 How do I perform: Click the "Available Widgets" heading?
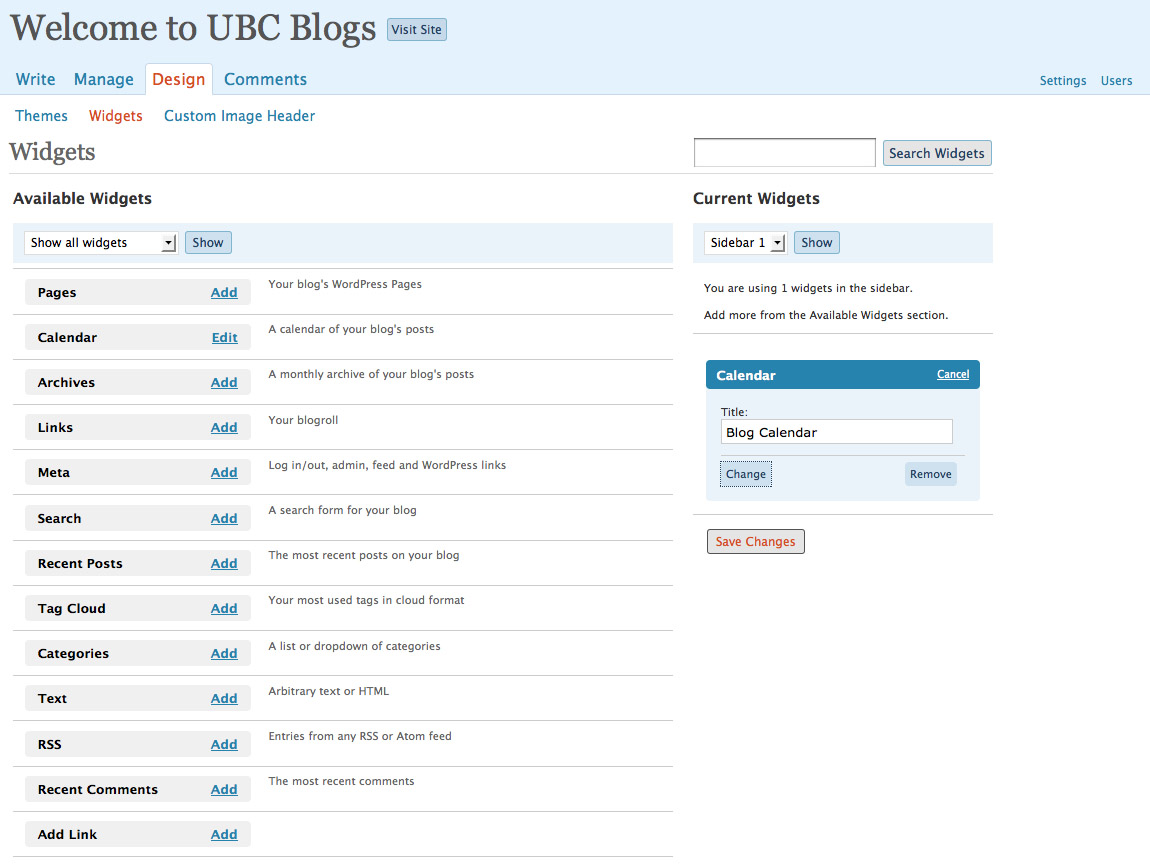point(82,199)
